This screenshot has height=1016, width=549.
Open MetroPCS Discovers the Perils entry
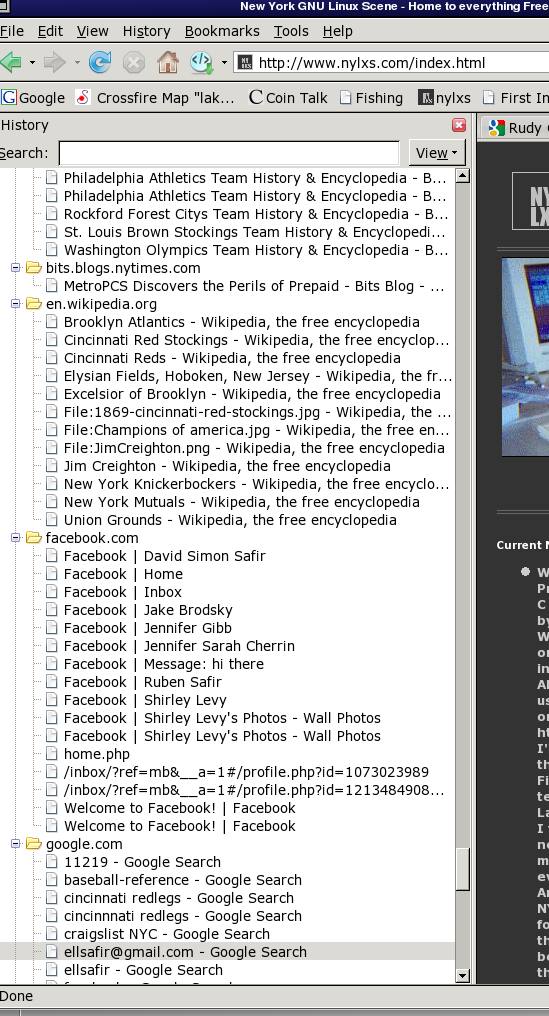[x=254, y=286]
